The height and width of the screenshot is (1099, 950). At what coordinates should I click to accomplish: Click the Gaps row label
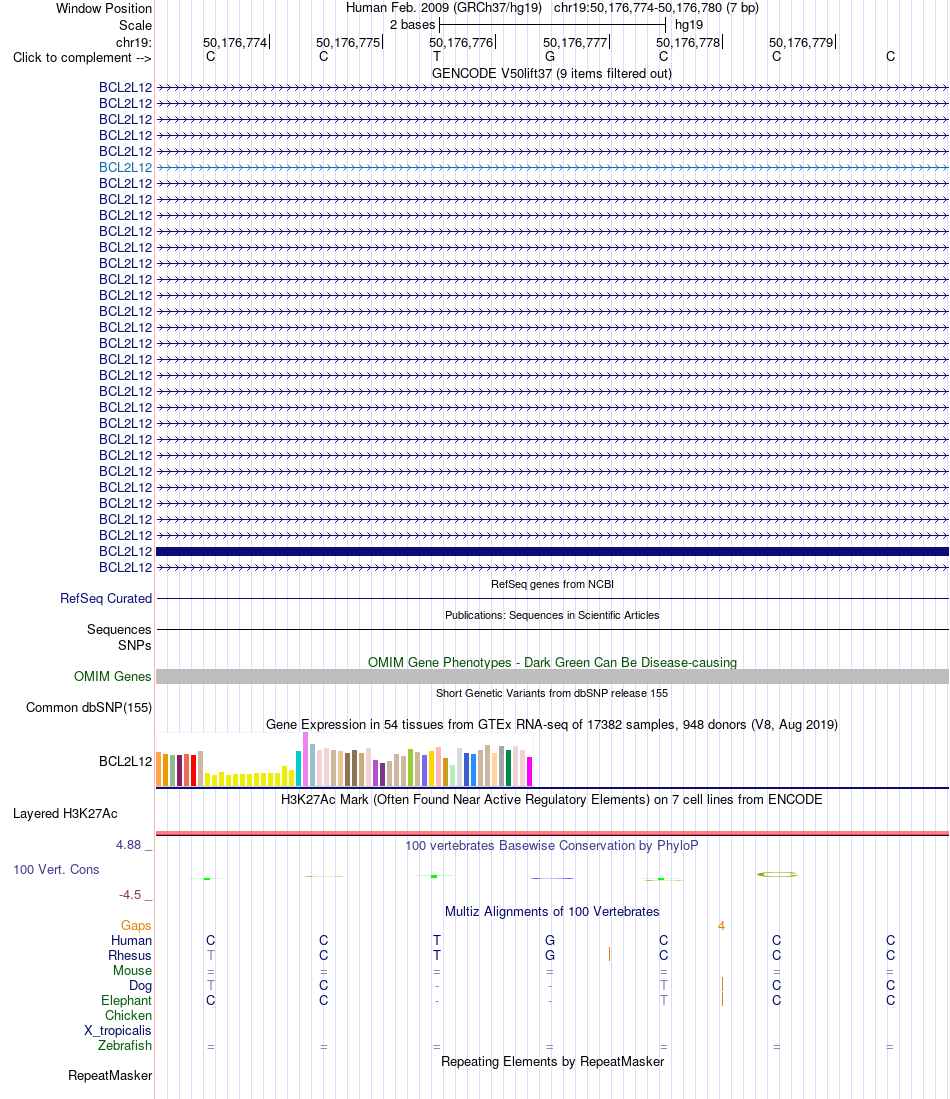[136, 926]
